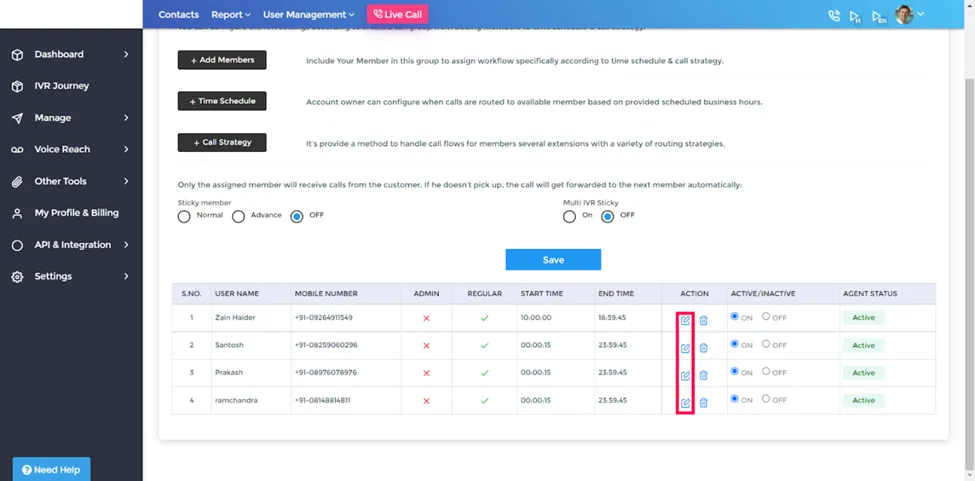Expand the Settings submenu arrow
Image resolution: width=975 pixels, height=481 pixels.
(126, 277)
